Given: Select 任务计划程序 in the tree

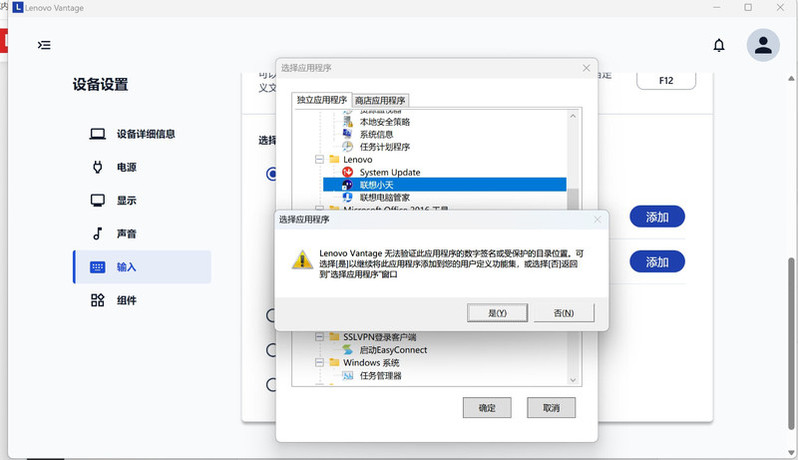Looking at the screenshot, I should 385,147.
